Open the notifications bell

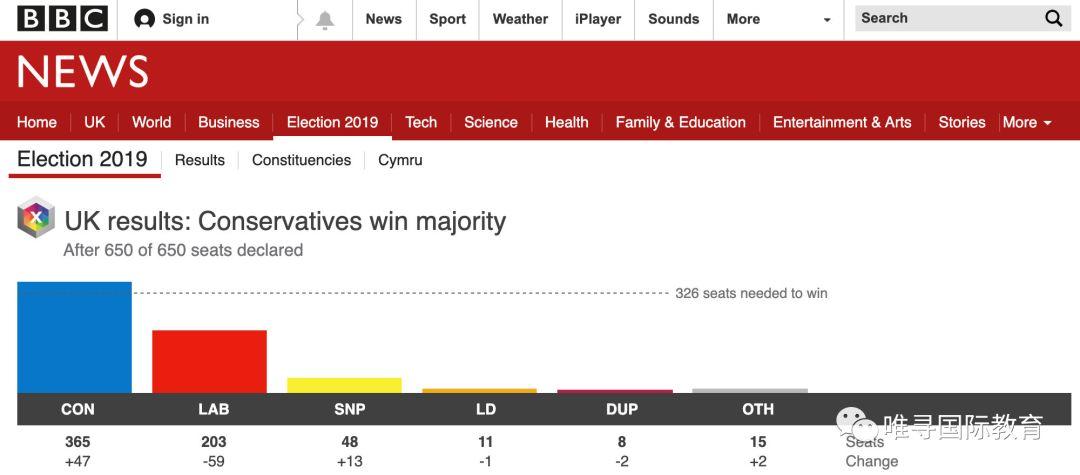tap(325, 20)
